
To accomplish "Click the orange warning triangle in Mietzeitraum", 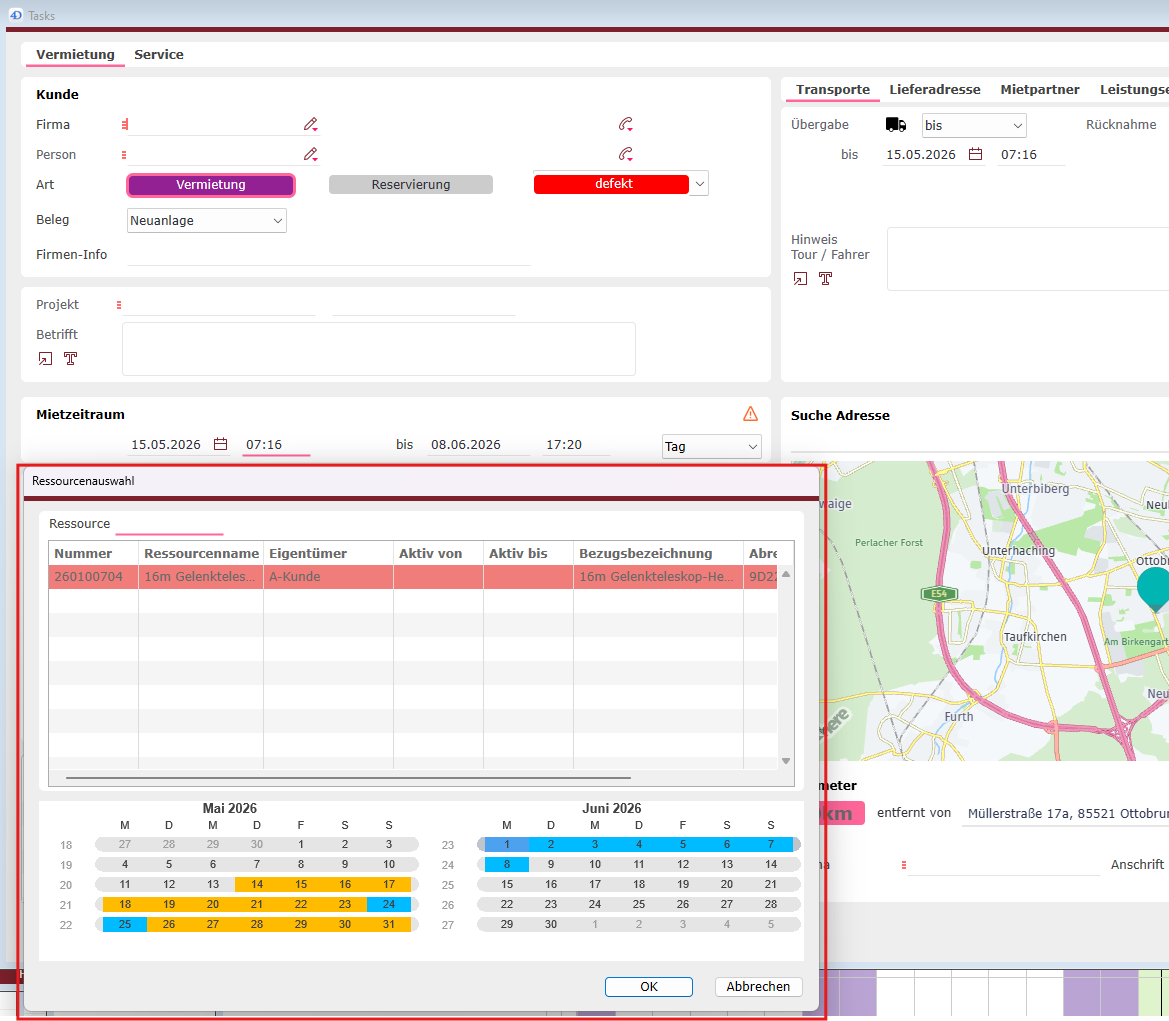I will [750, 414].
